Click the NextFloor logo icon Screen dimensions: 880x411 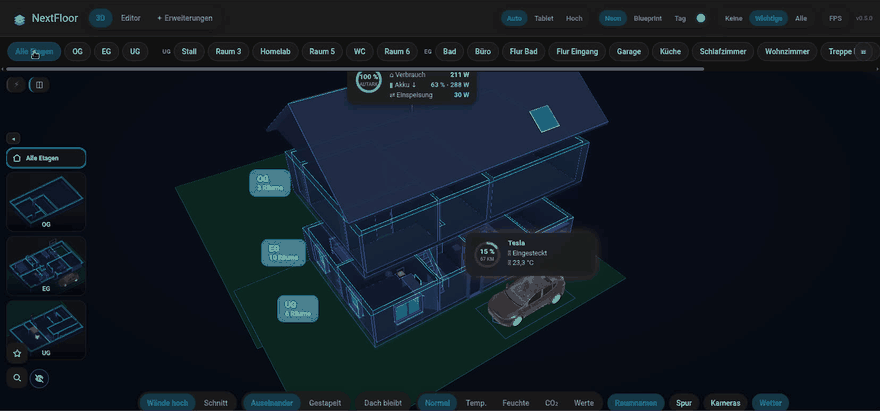coord(20,19)
